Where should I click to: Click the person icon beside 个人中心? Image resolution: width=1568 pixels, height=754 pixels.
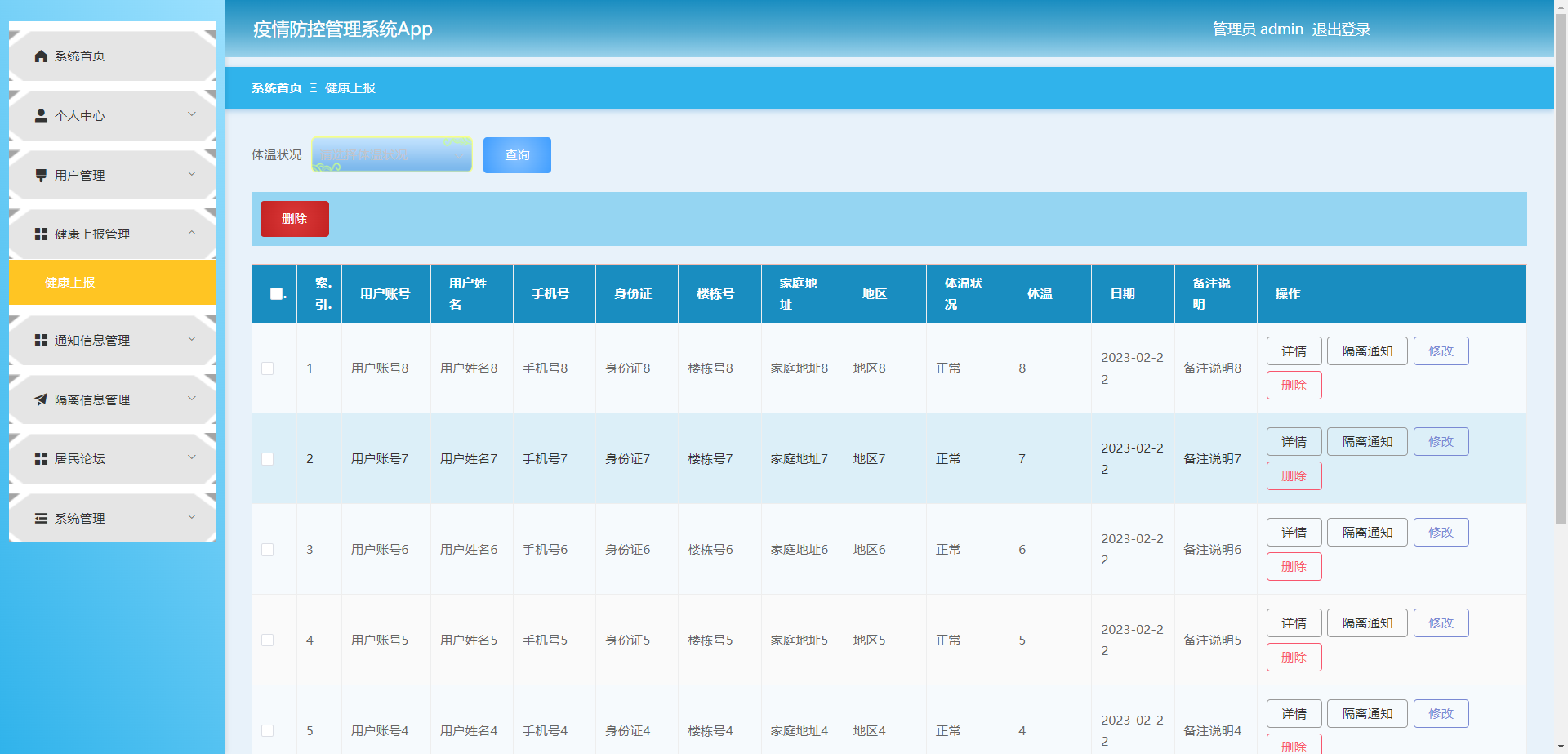click(x=41, y=116)
